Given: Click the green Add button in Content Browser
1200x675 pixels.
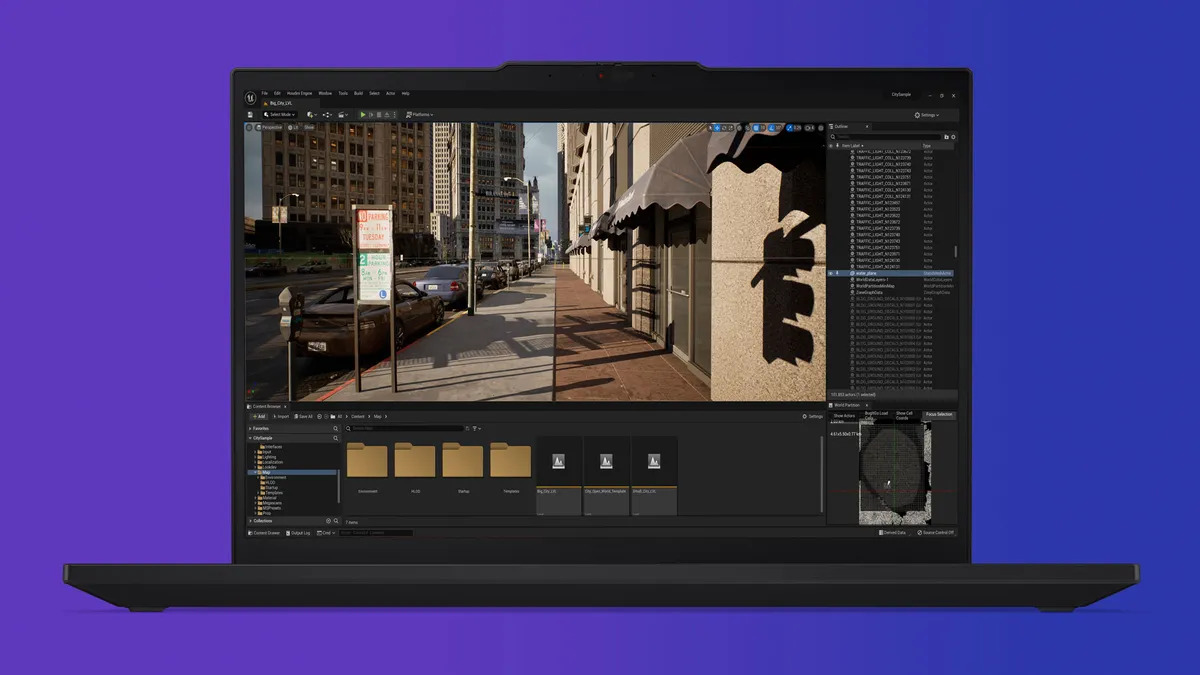Looking at the screenshot, I should (x=258, y=416).
